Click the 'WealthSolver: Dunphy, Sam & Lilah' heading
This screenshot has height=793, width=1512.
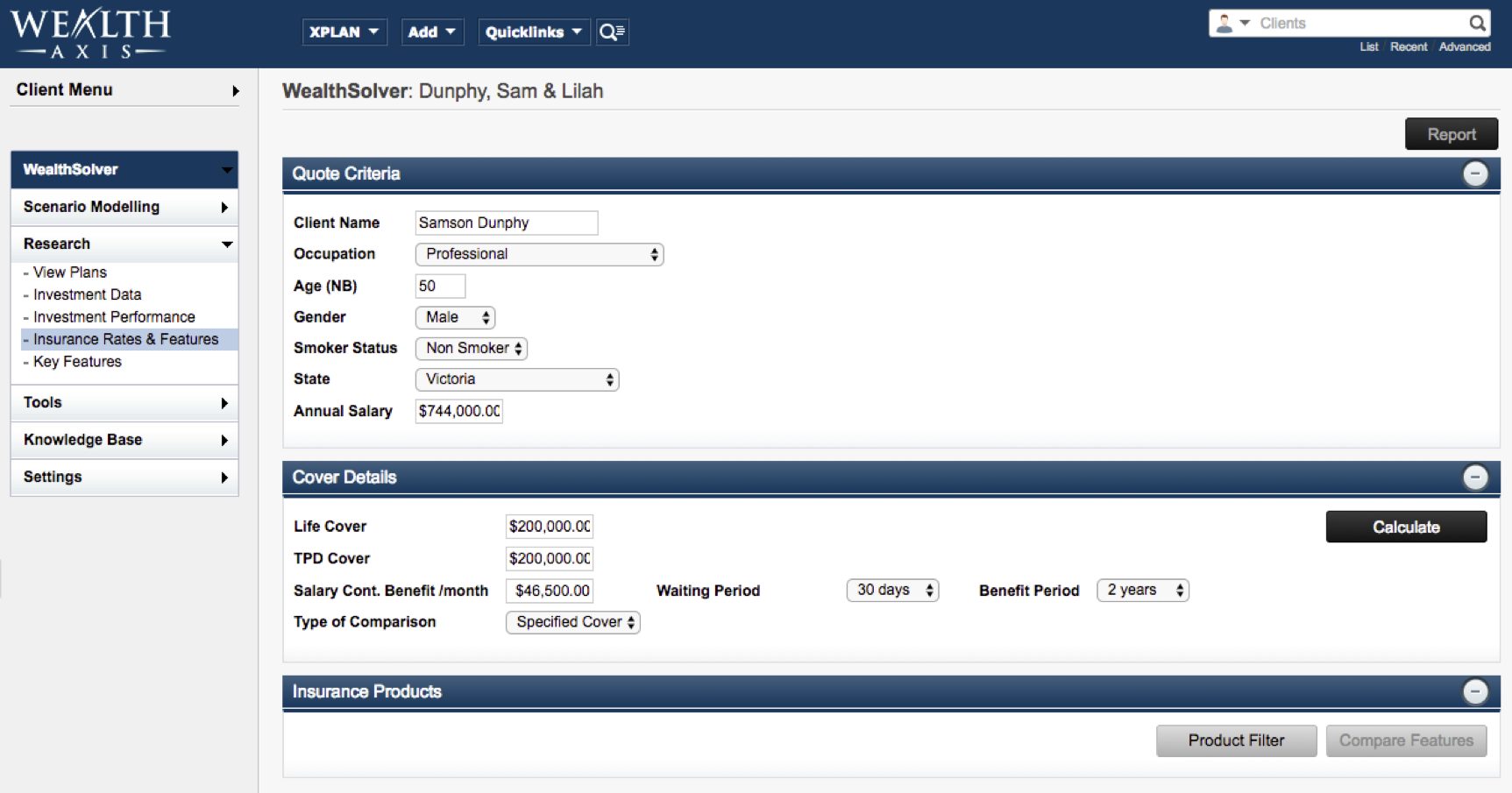pos(443,91)
